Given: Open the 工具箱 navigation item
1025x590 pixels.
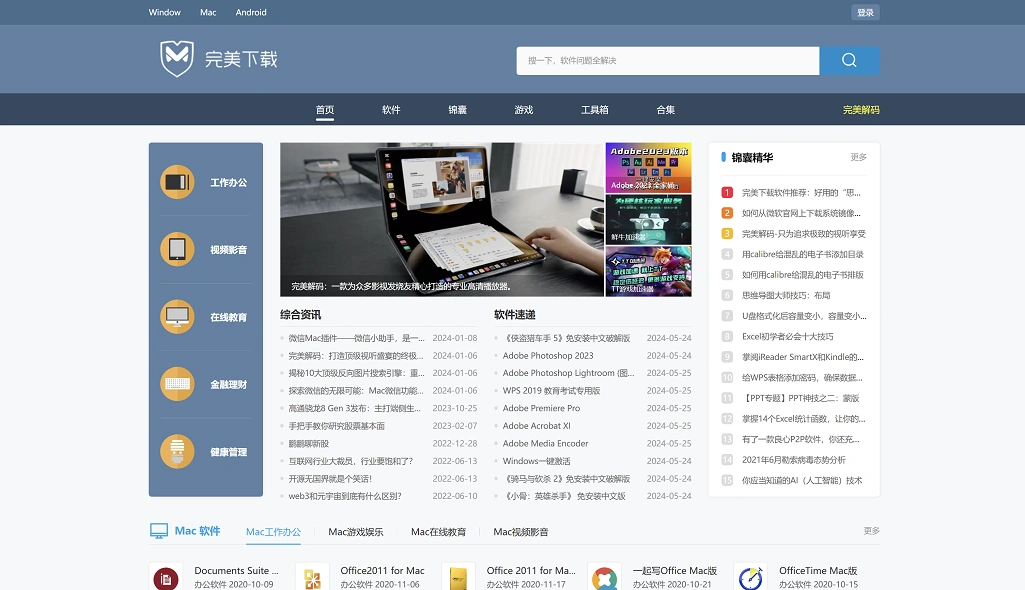Looking at the screenshot, I should [595, 110].
